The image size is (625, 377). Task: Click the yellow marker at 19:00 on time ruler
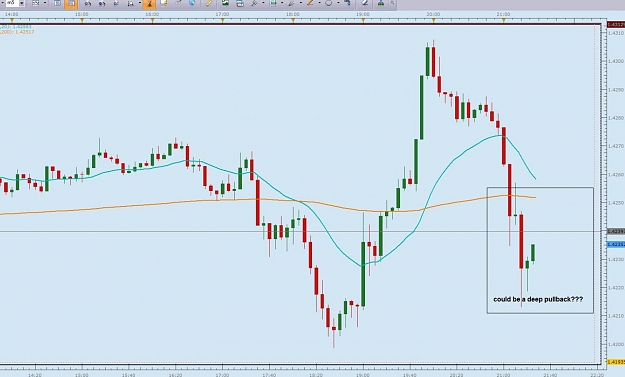(x=363, y=20)
